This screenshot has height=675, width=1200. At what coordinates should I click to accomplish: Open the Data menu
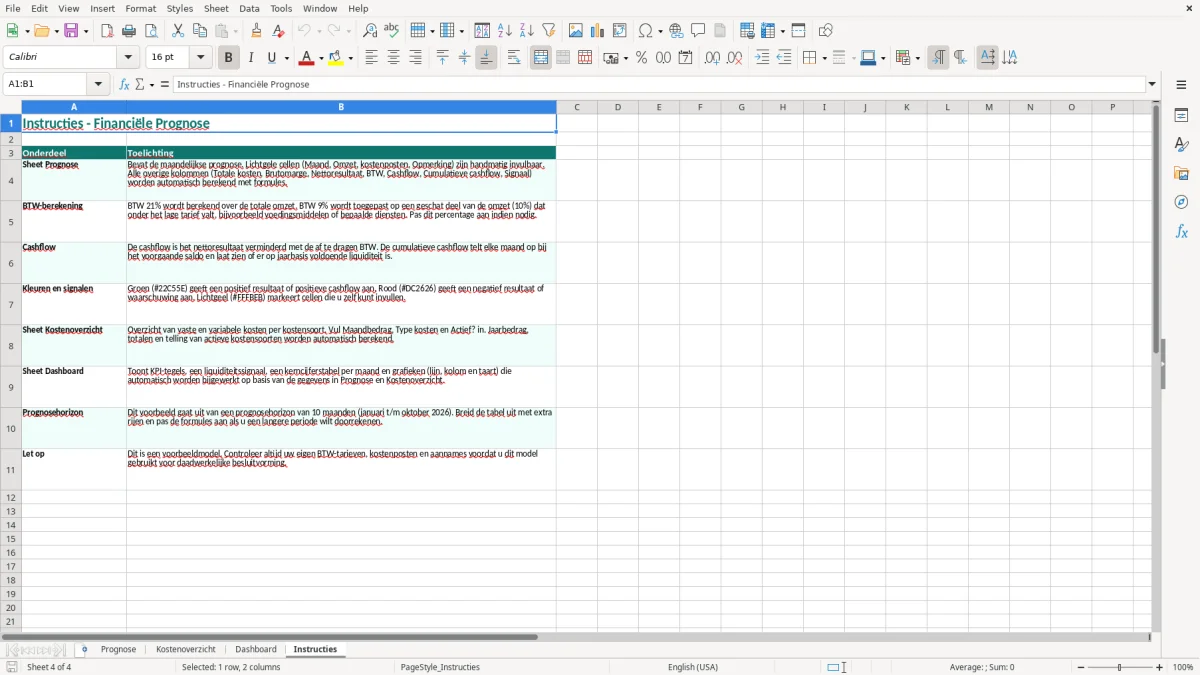click(x=249, y=8)
